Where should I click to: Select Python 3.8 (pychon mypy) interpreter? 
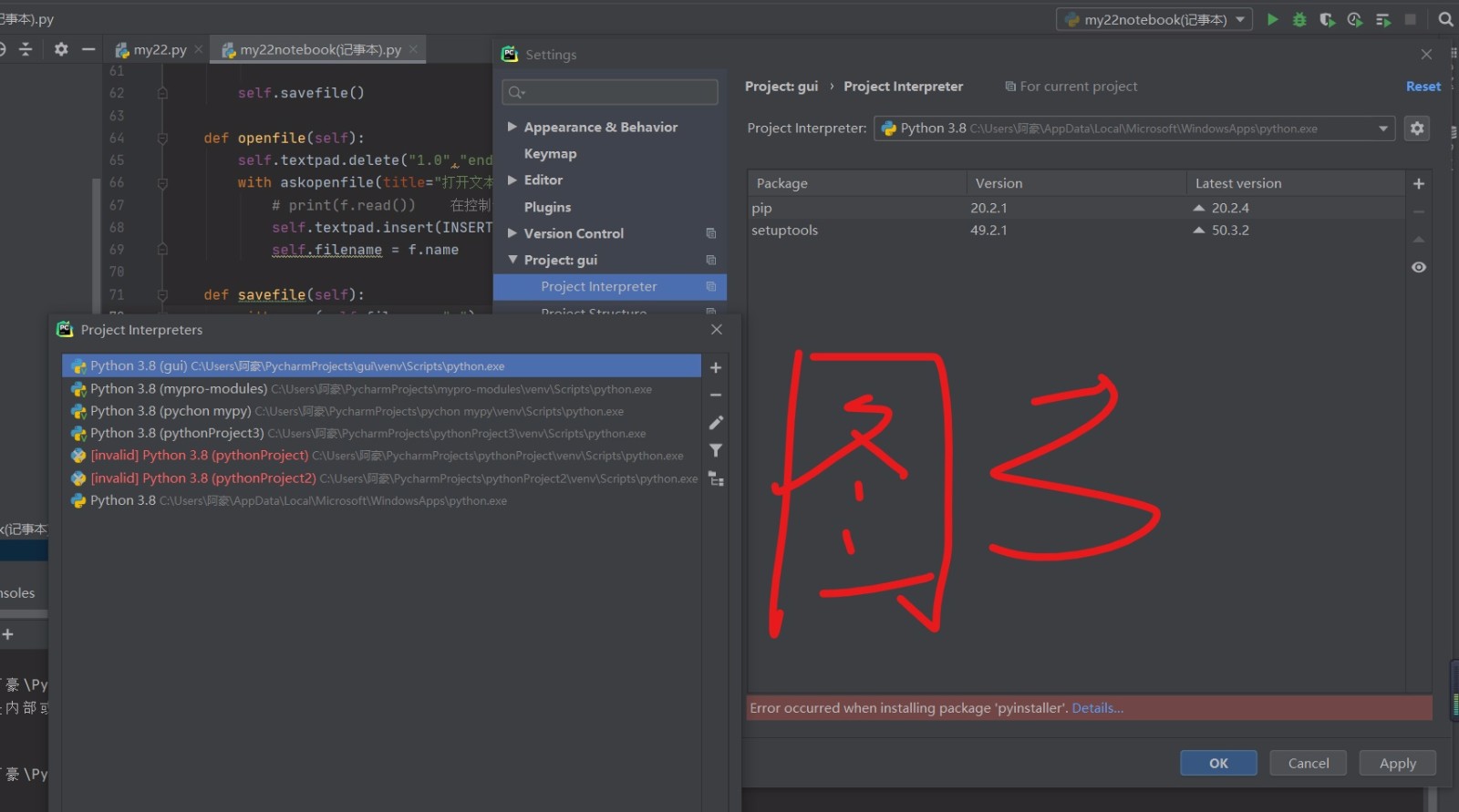[381, 411]
